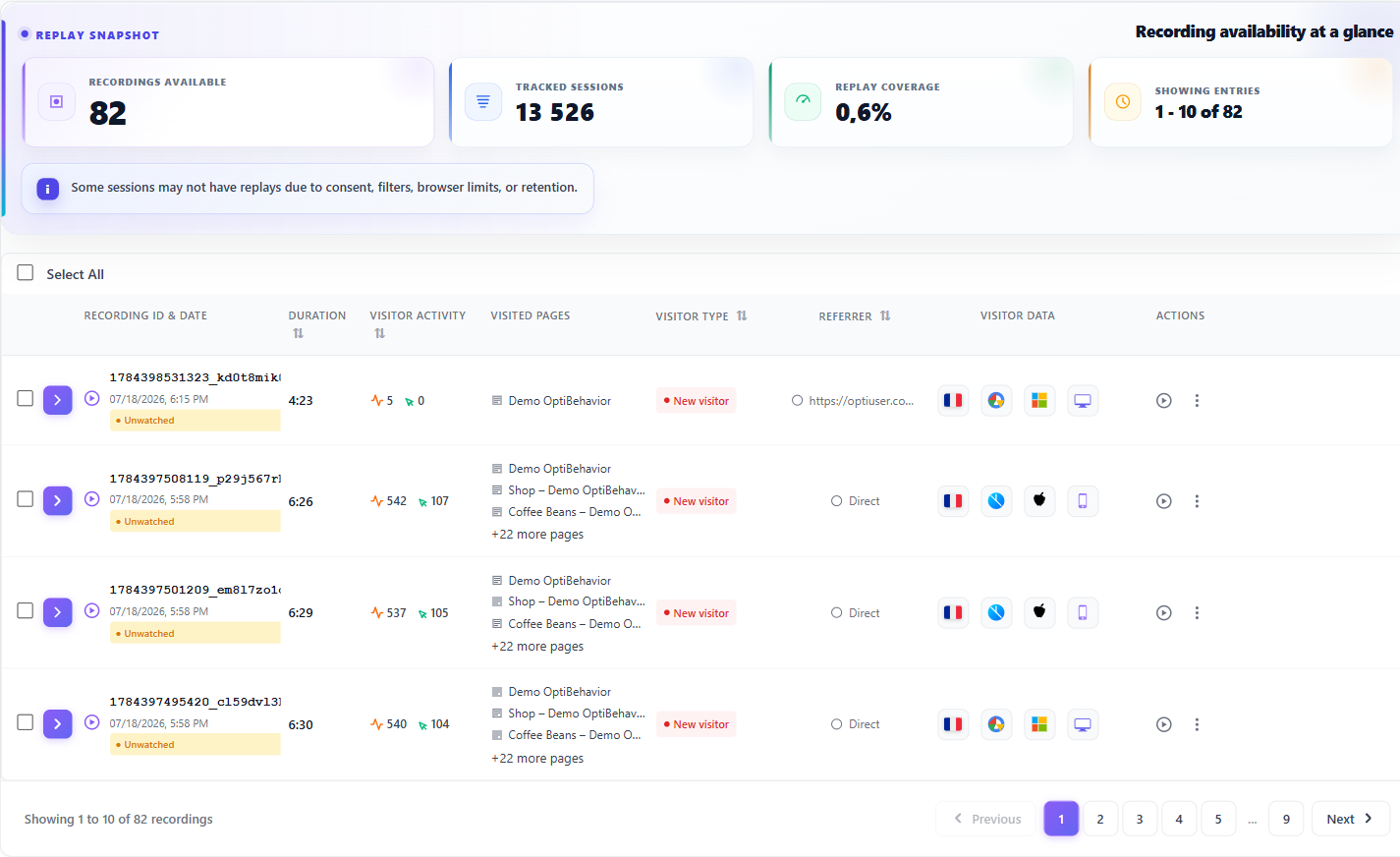Click the Previous page button

[987, 819]
